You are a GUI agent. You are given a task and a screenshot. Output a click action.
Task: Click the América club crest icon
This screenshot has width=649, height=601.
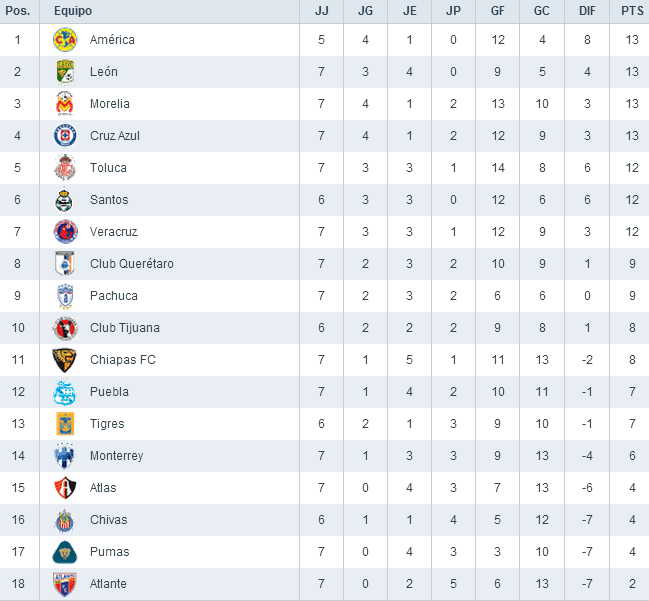click(x=65, y=40)
